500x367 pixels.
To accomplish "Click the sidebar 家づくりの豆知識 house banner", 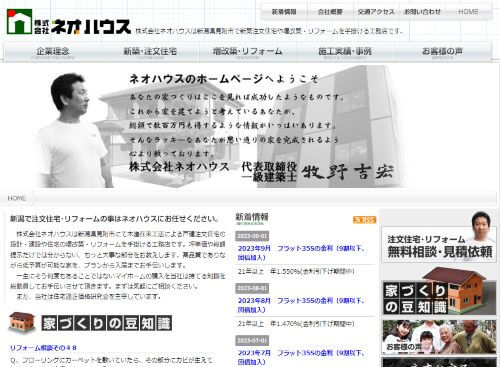I will [439, 292].
